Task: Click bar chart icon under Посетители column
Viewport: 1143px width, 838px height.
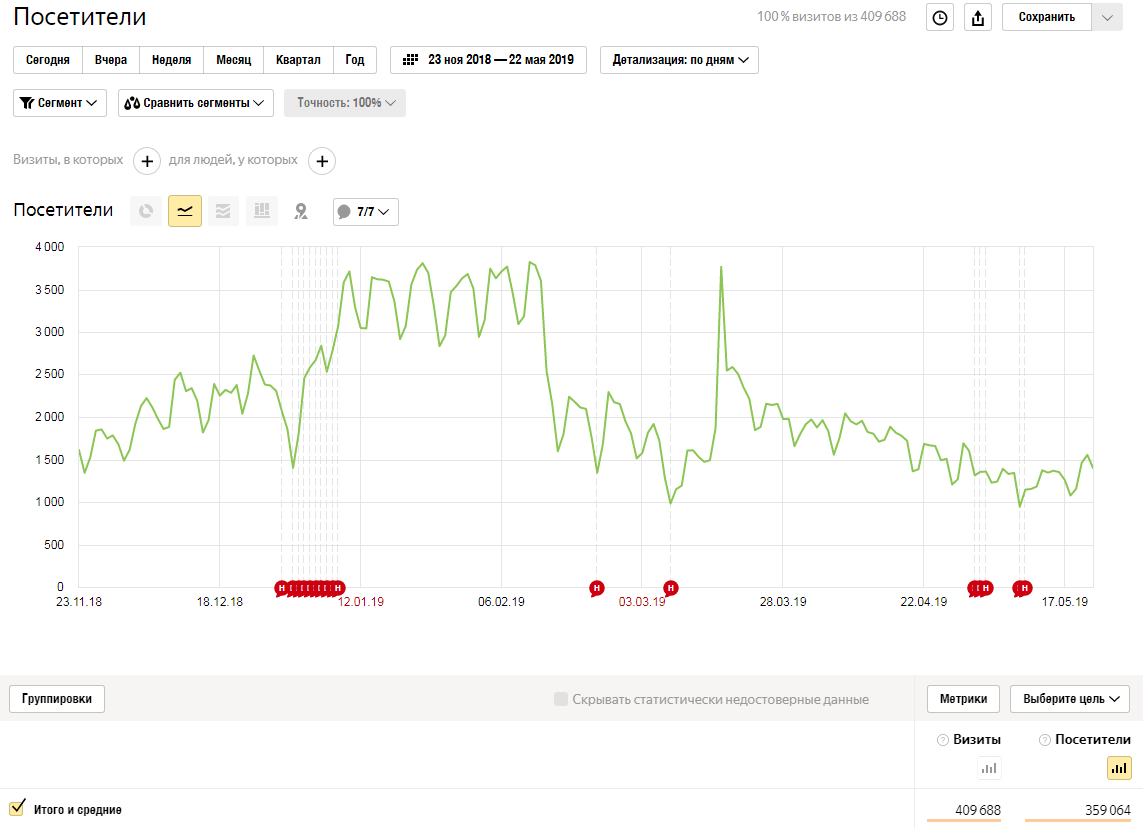Action: [1119, 768]
